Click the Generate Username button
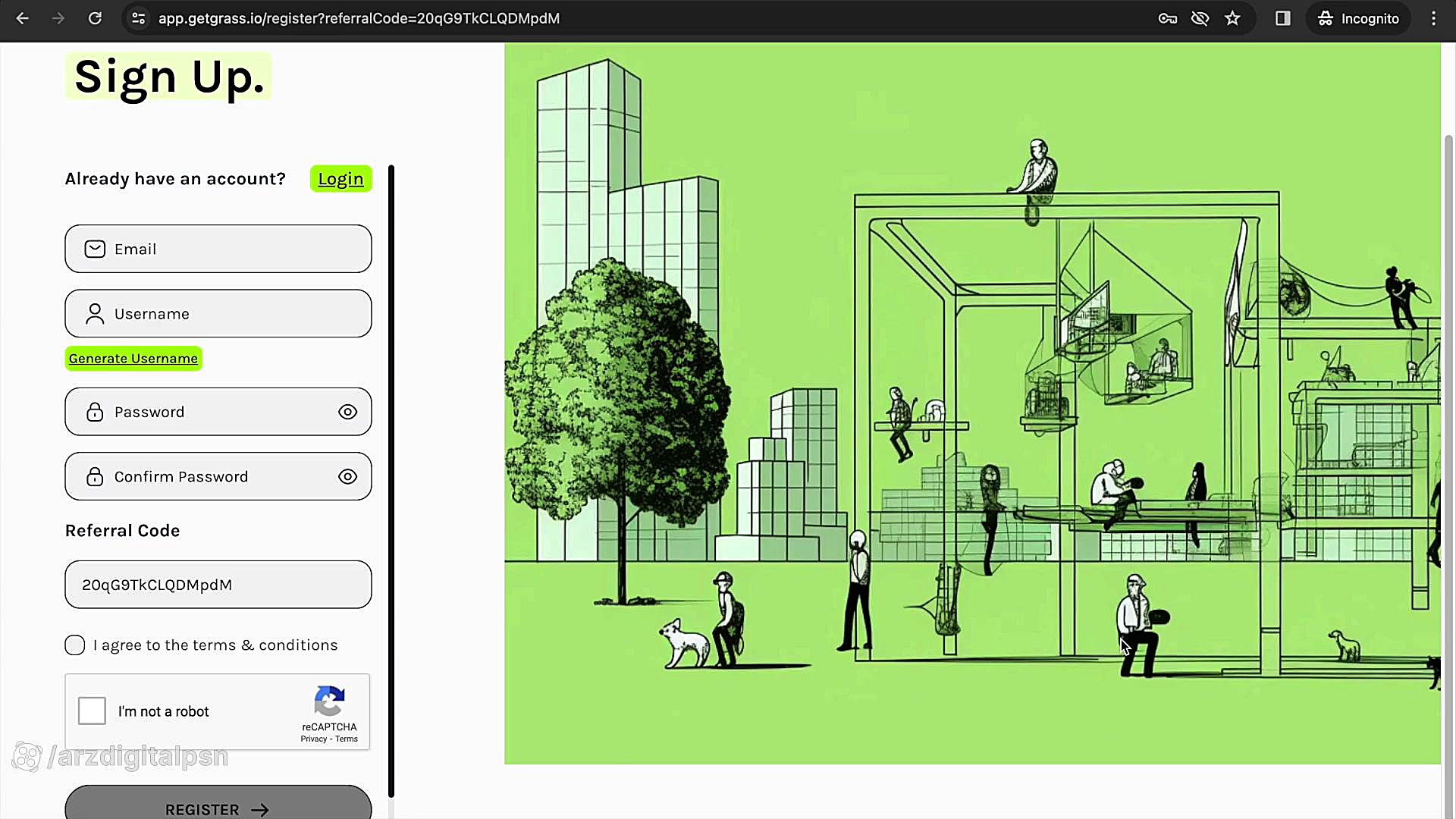This screenshot has height=819, width=1456. tap(133, 358)
